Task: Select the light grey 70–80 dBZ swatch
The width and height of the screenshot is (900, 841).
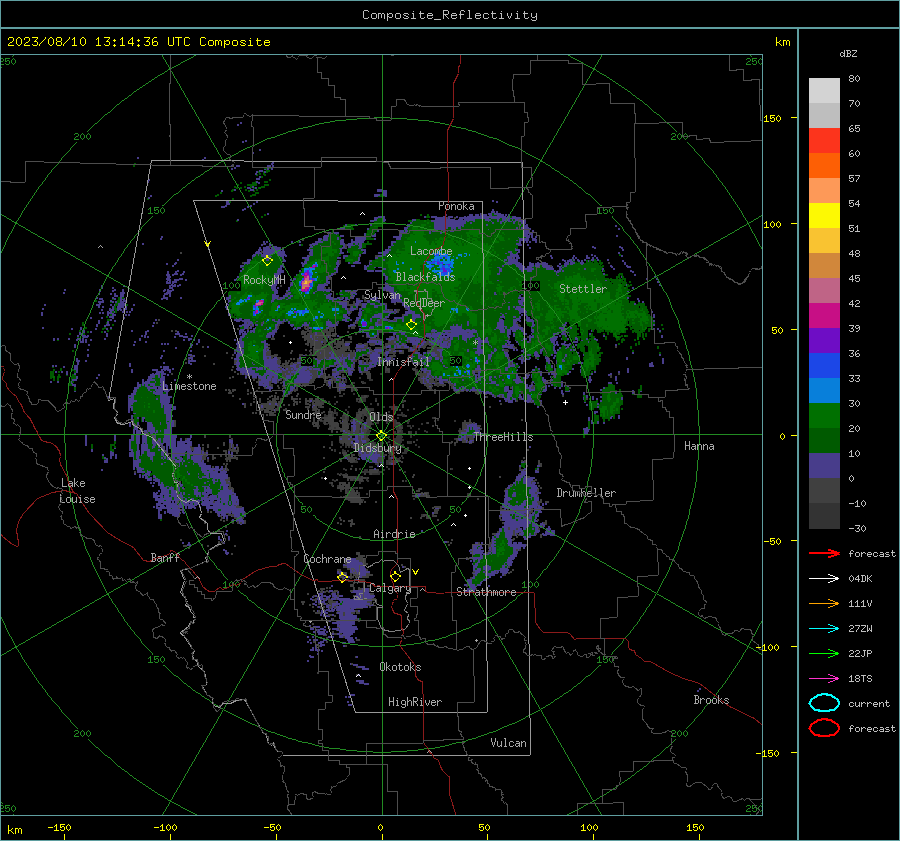Action: [824, 90]
